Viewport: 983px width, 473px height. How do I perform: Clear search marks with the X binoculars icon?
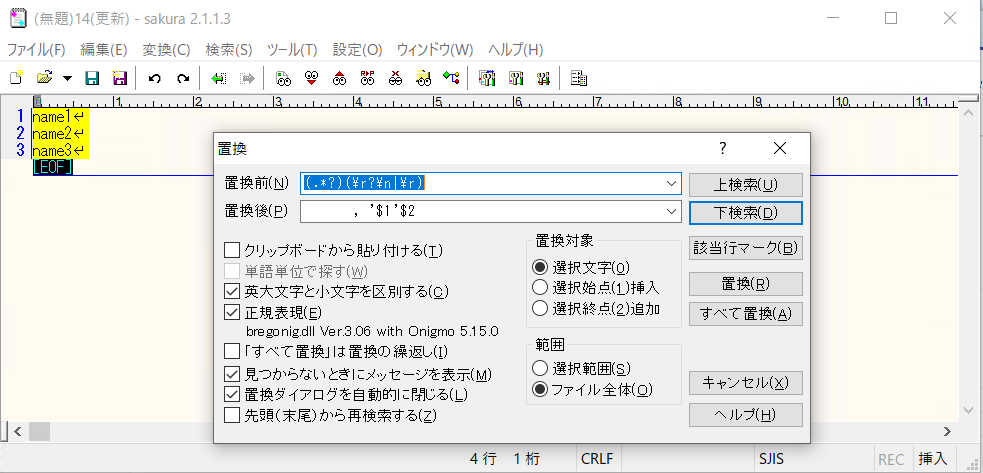coord(395,78)
